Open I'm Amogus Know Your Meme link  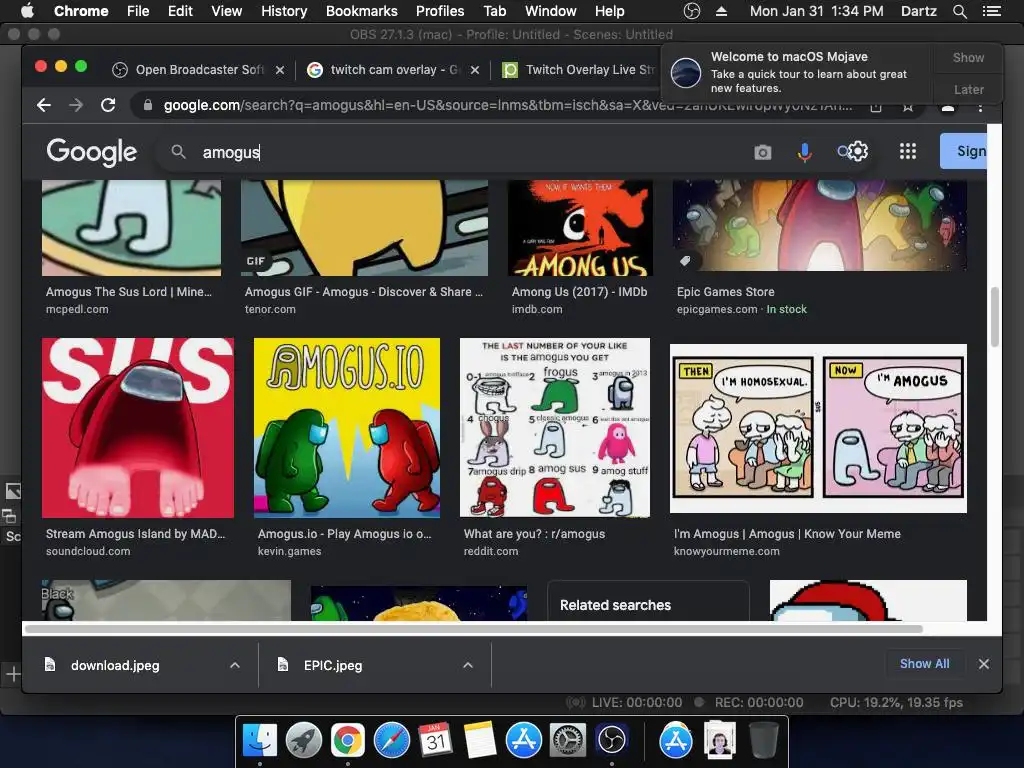click(x=787, y=534)
